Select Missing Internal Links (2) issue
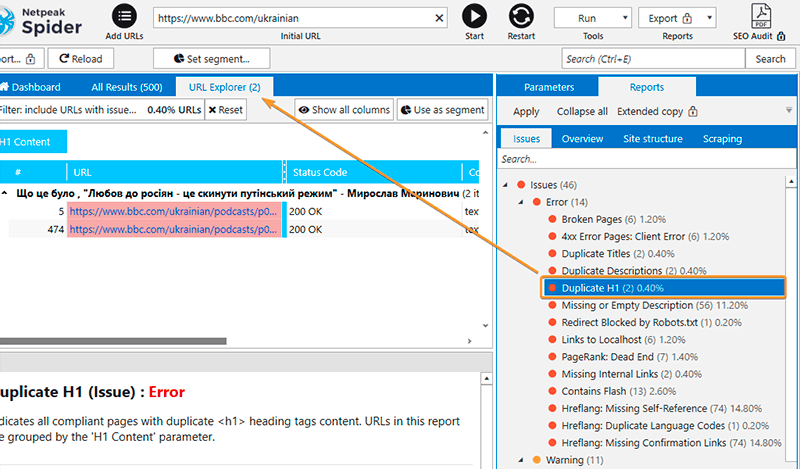 [x=624, y=374]
